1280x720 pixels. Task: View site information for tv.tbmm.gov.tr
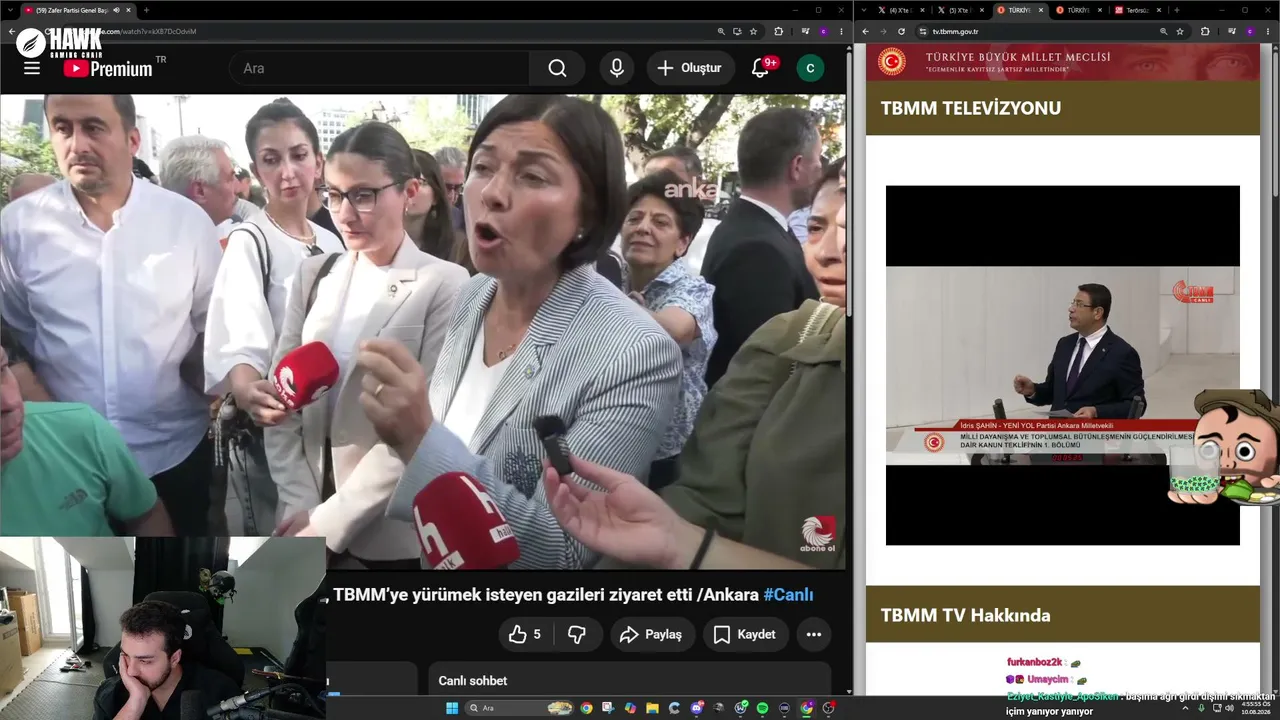click(x=923, y=31)
